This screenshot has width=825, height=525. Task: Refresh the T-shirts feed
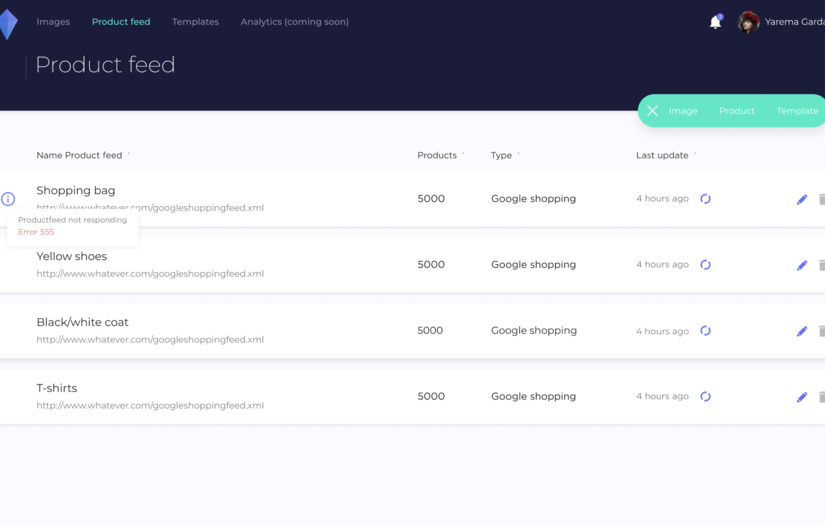706,397
